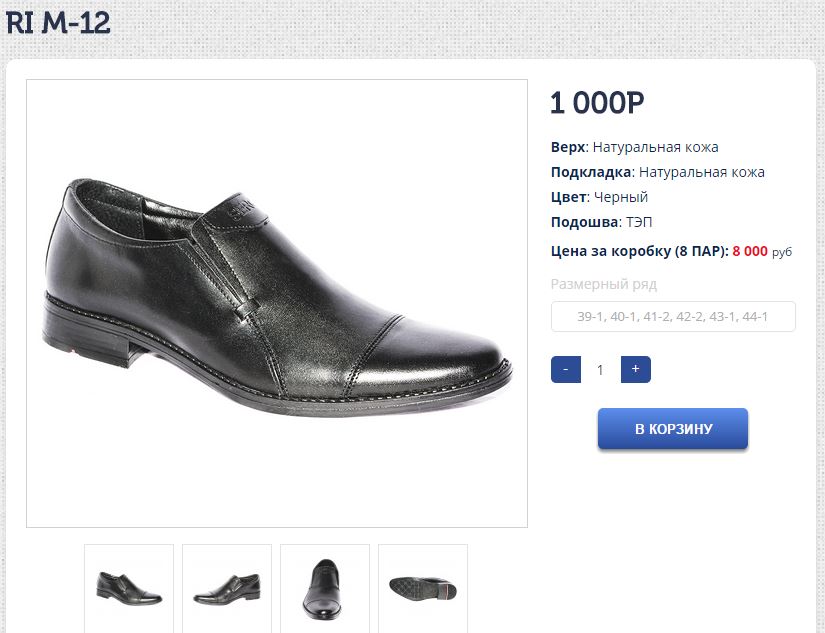
Task: Click the large black shoe product image
Action: (x=277, y=303)
